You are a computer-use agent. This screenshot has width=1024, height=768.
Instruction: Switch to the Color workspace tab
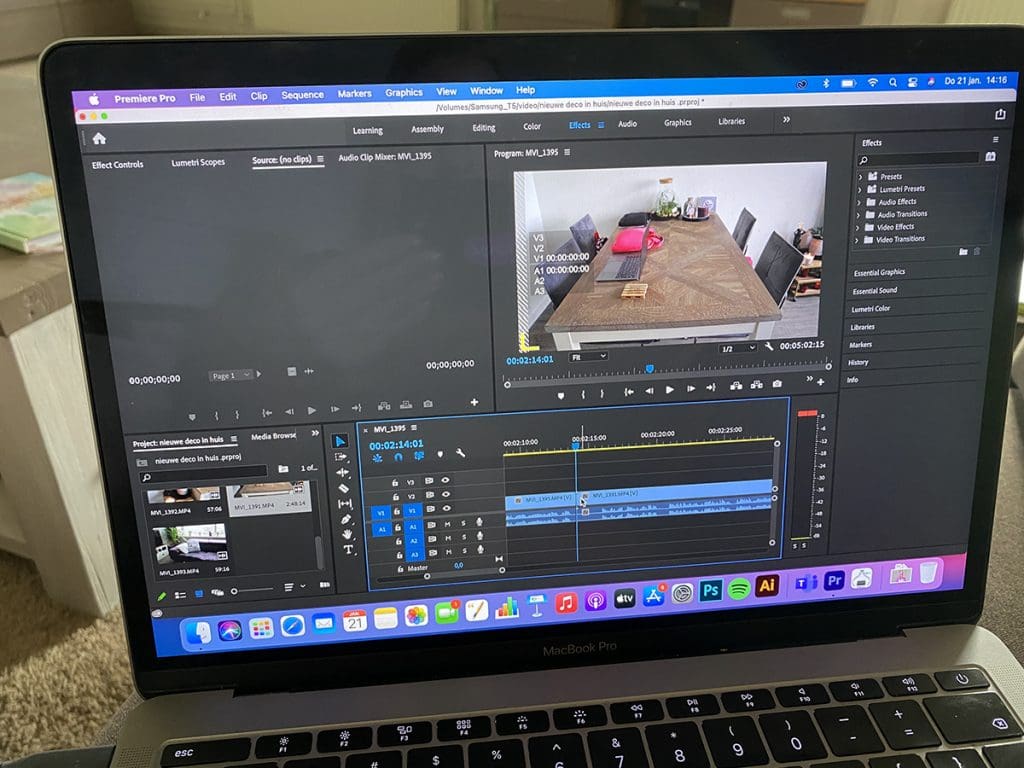click(x=532, y=127)
